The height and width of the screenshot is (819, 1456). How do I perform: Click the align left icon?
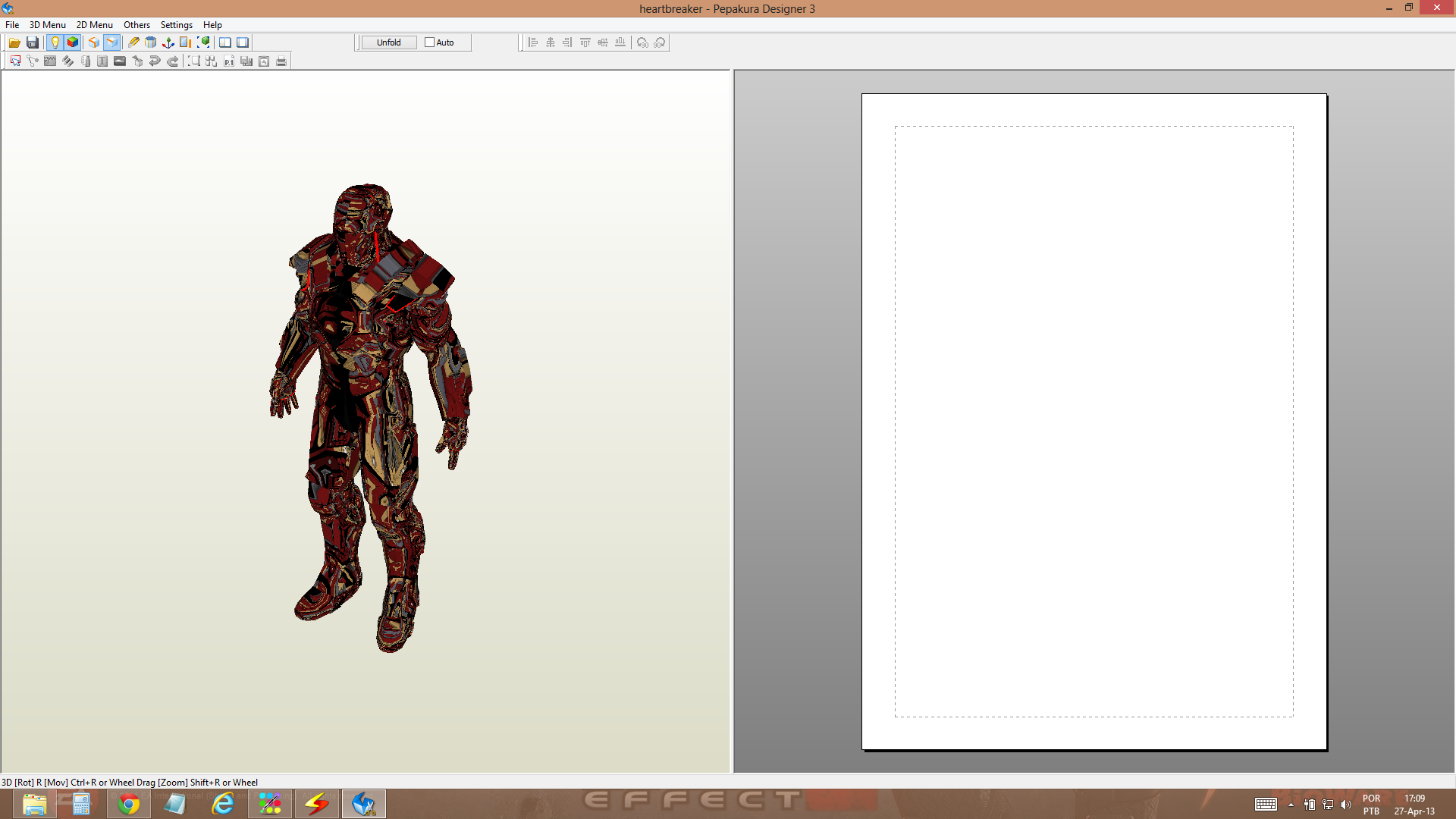pyautogui.click(x=533, y=42)
